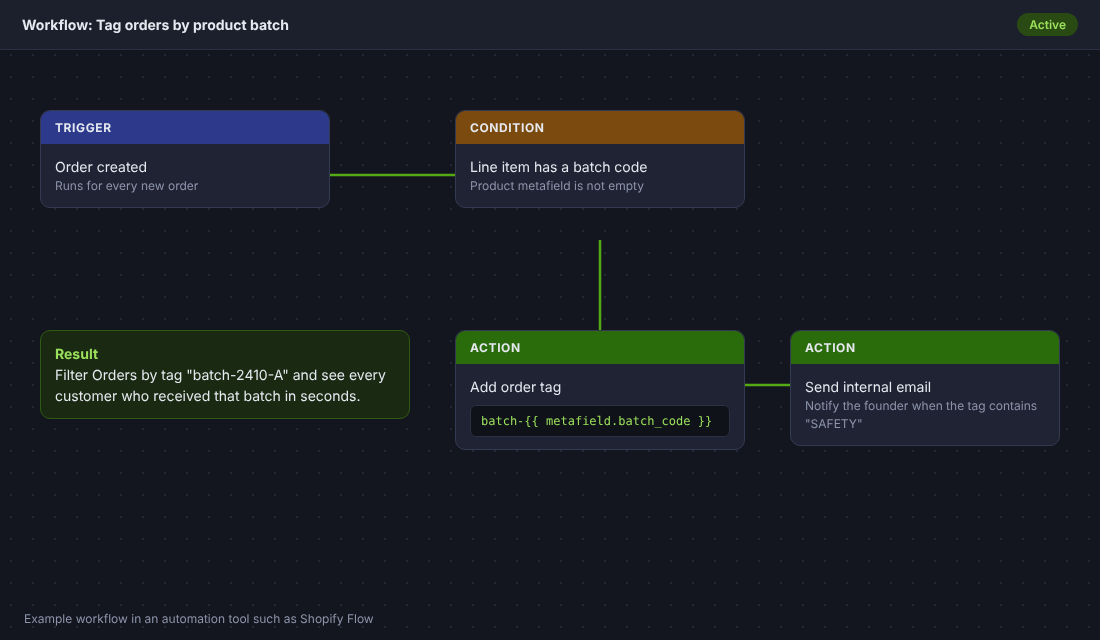
Task: Select the "Send internal email" action title
Action: click(x=868, y=387)
